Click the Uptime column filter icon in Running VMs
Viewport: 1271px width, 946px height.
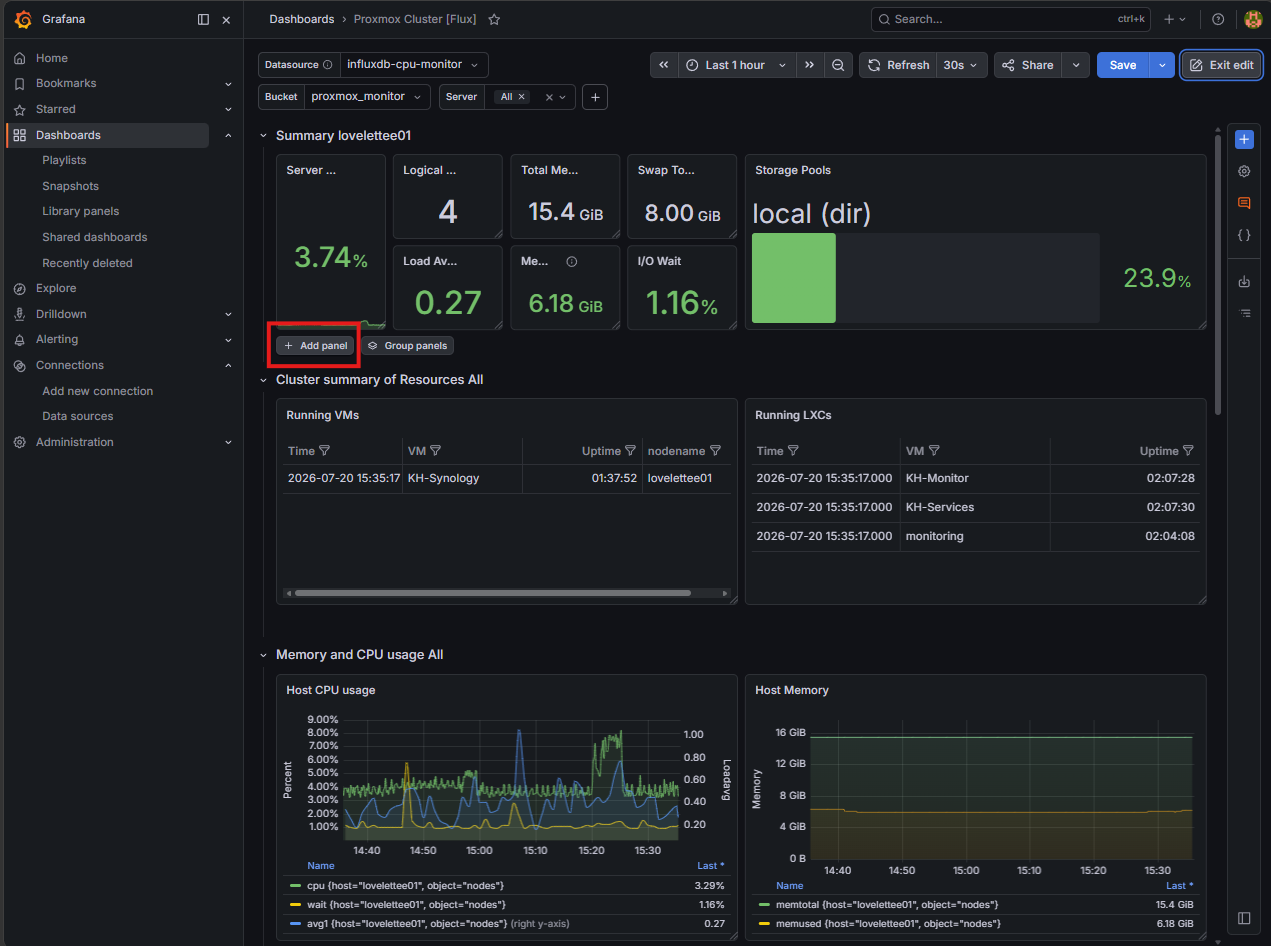click(630, 451)
